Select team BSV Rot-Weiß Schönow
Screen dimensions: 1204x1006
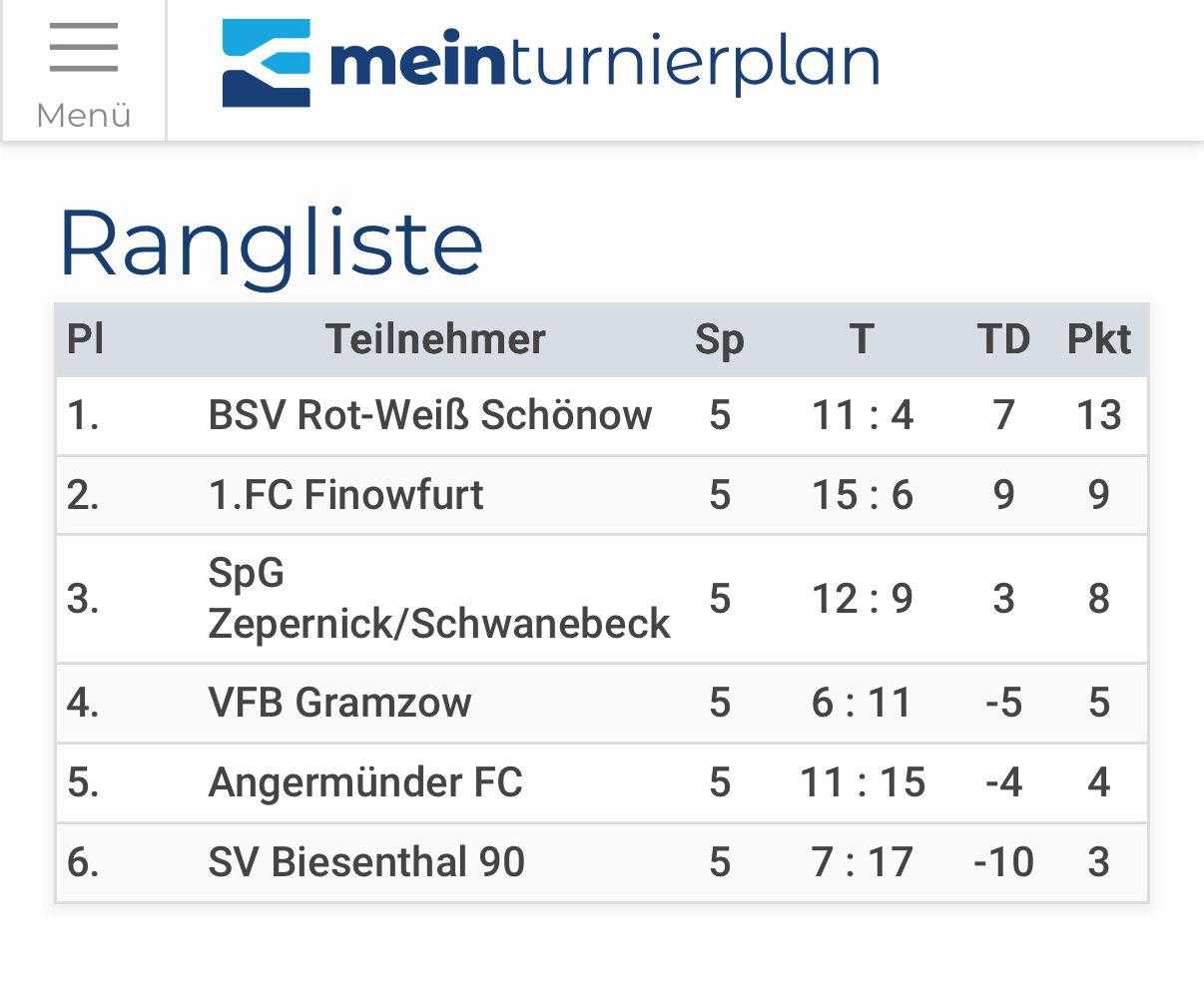(x=429, y=415)
